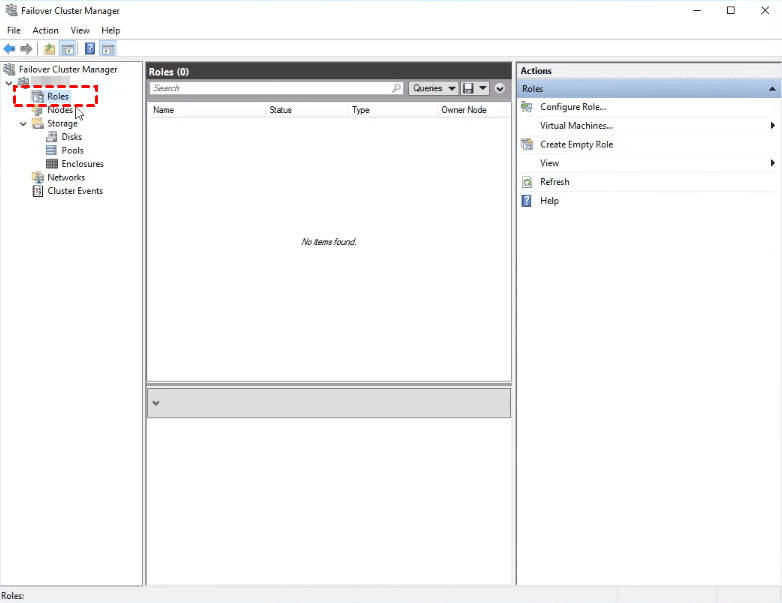
Task: Open Enclosures under Storage
Action: (82, 164)
